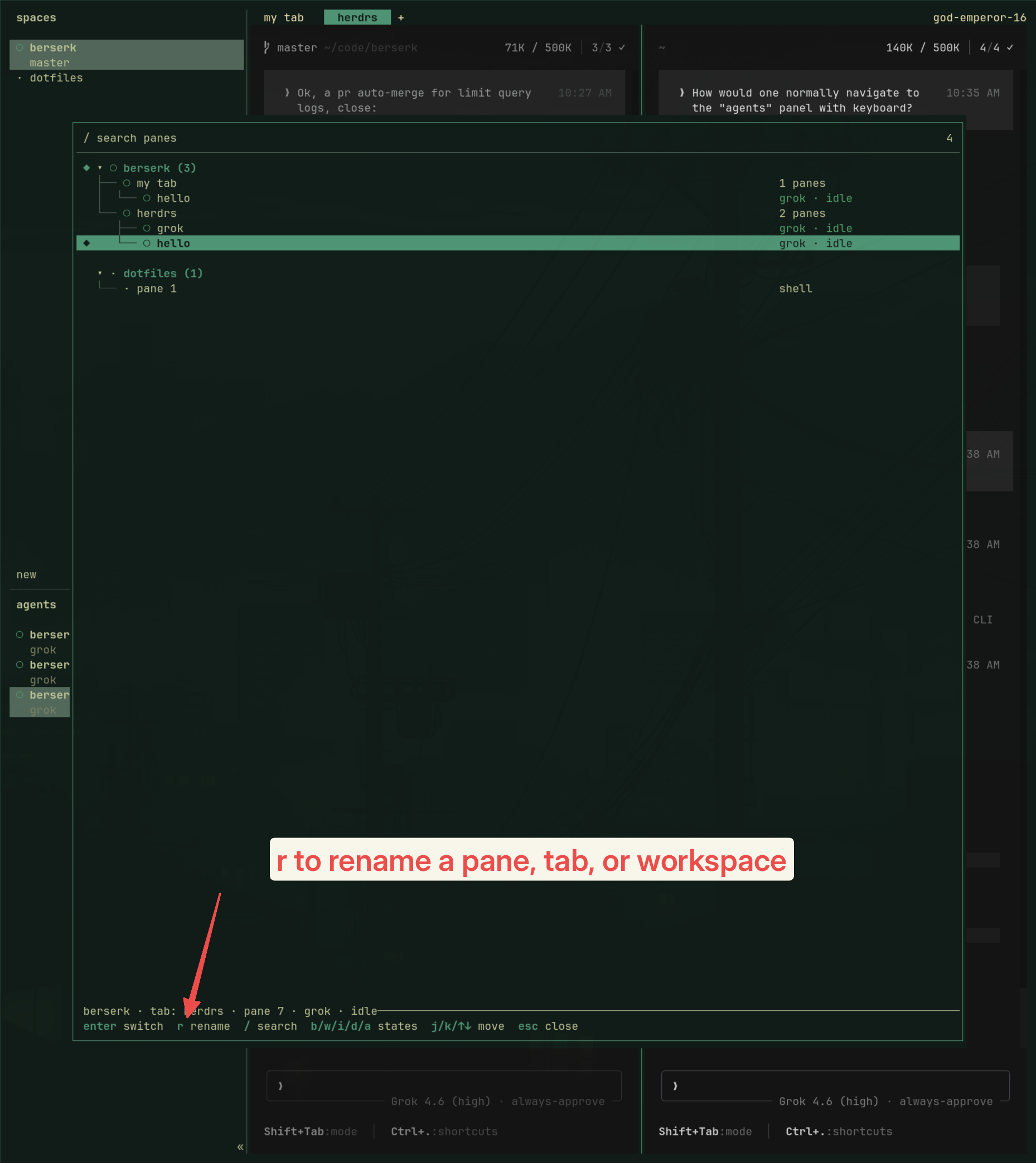Viewport: 1036px width, 1163px height.
Task: Click the left pane prompt input box
Action: coord(444,1086)
